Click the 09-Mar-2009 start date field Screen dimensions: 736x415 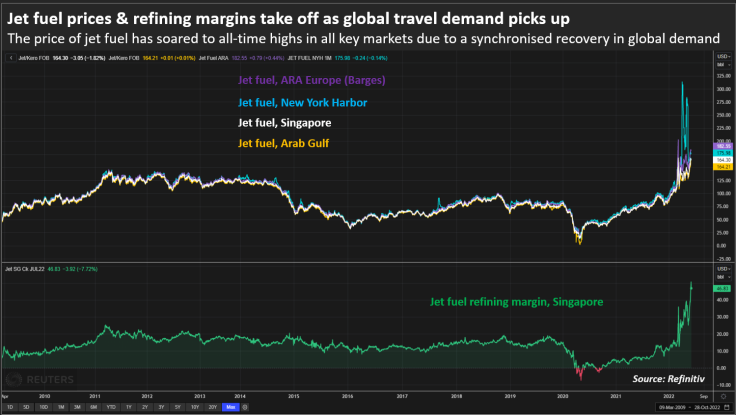[x=672, y=407]
